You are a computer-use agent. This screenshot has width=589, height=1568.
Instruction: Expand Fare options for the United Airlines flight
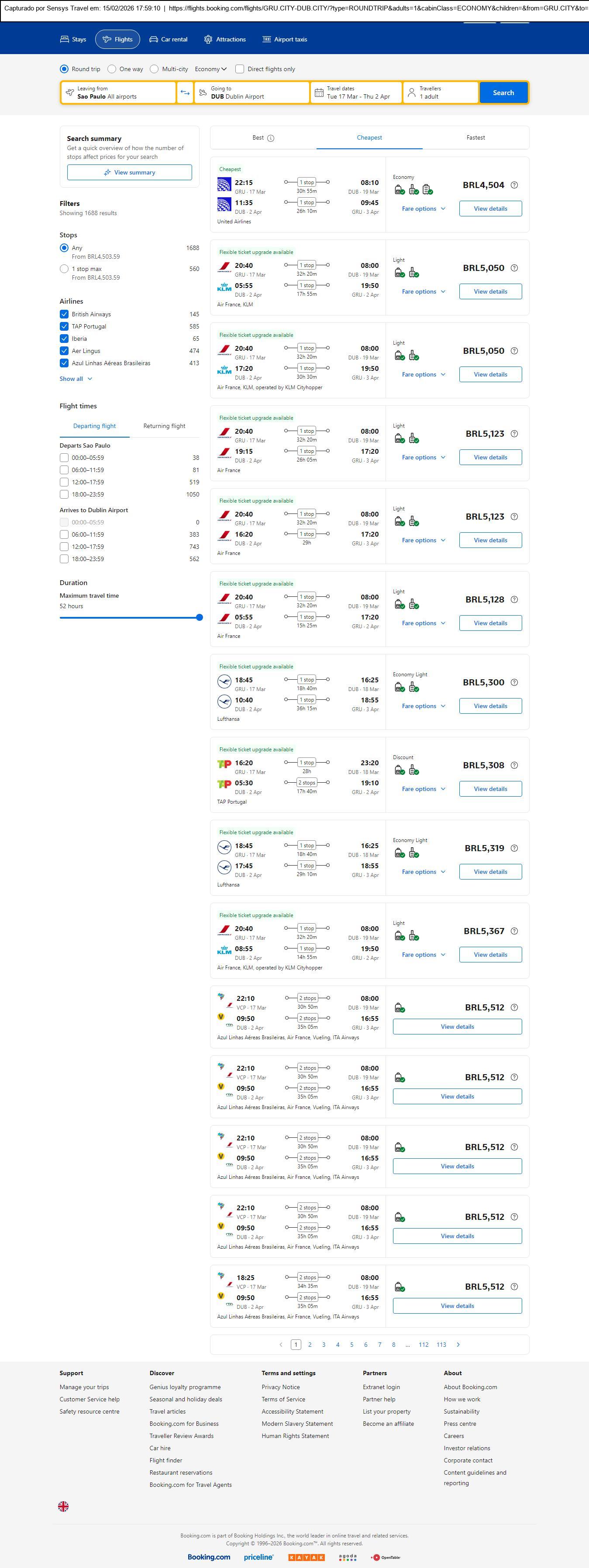(424, 209)
